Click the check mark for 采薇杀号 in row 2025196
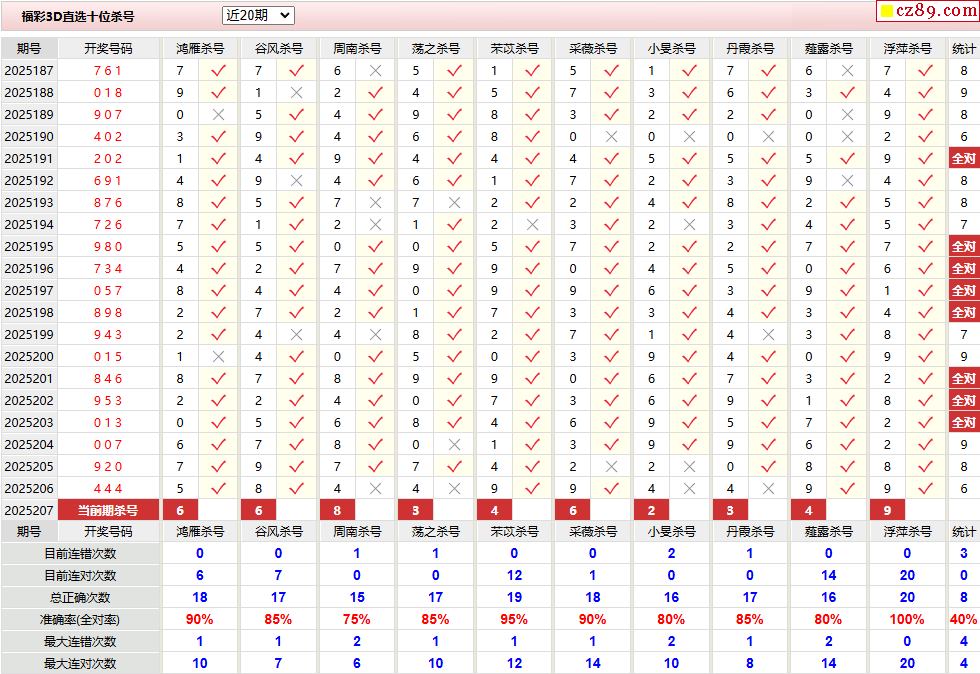980x674 pixels. pyautogui.click(x=611, y=268)
